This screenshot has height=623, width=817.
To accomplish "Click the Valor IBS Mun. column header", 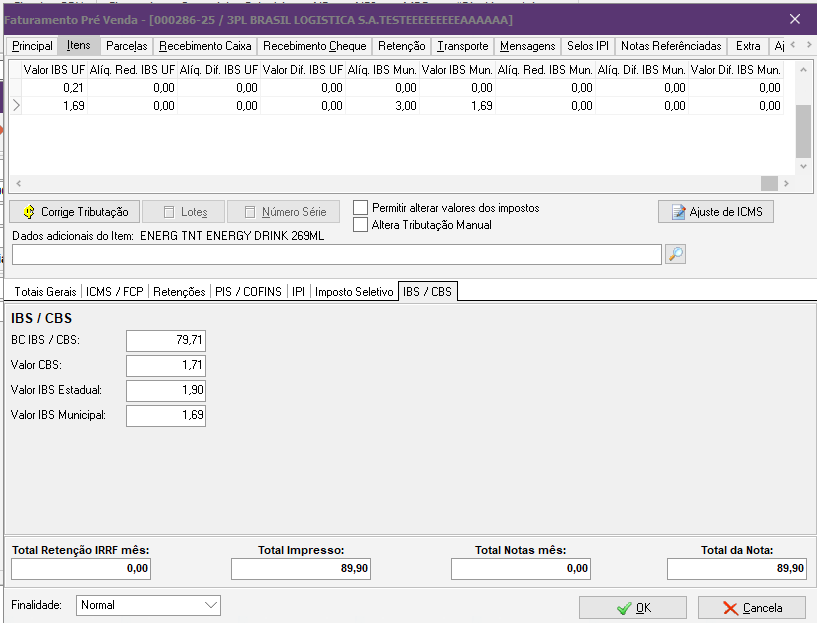I will [457, 70].
